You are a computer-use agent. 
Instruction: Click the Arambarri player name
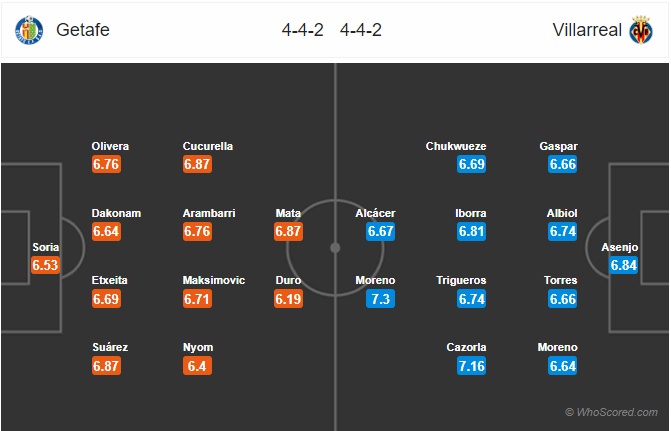point(209,213)
